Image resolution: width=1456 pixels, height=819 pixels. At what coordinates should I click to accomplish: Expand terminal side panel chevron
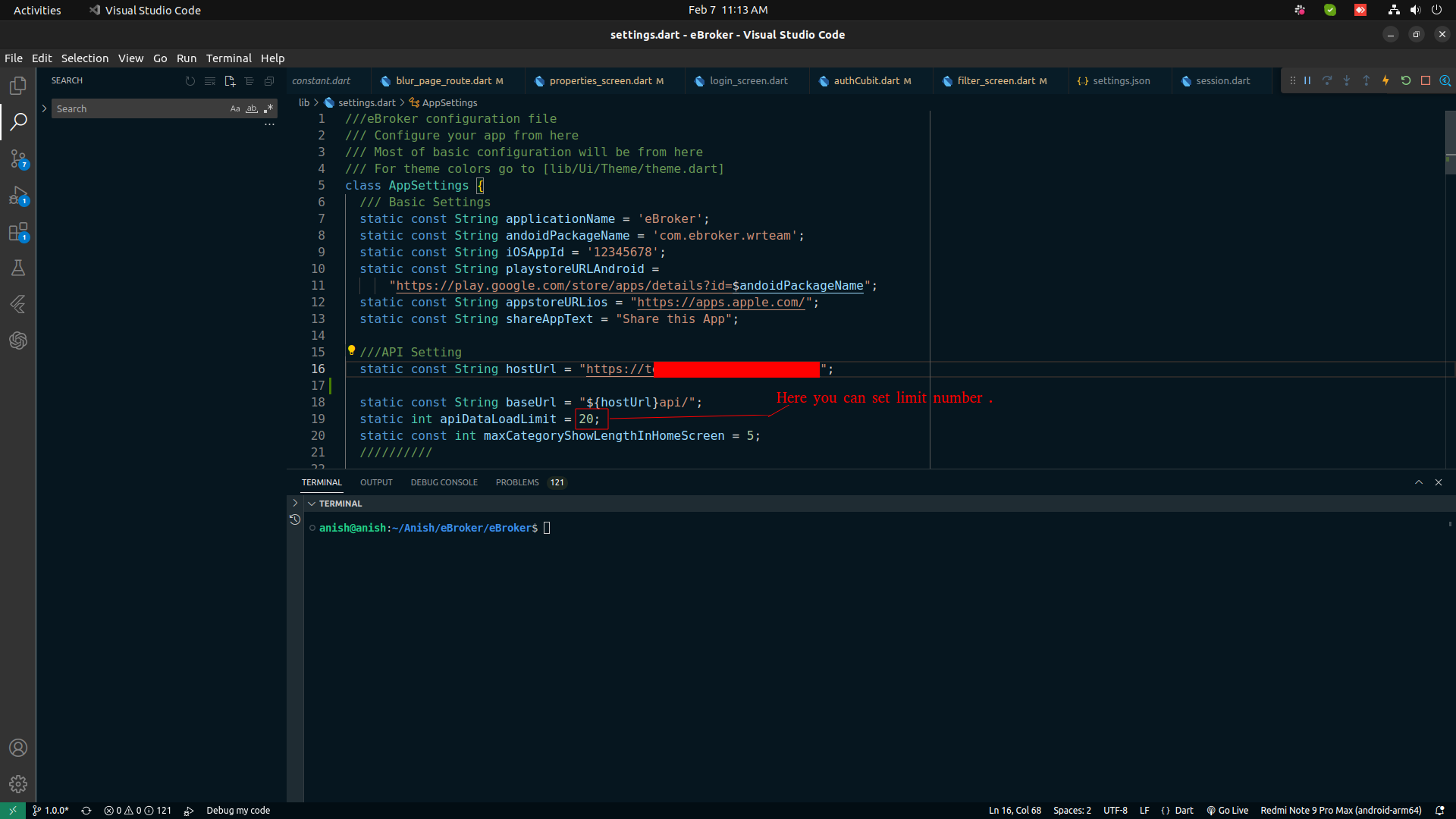(x=295, y=503)
